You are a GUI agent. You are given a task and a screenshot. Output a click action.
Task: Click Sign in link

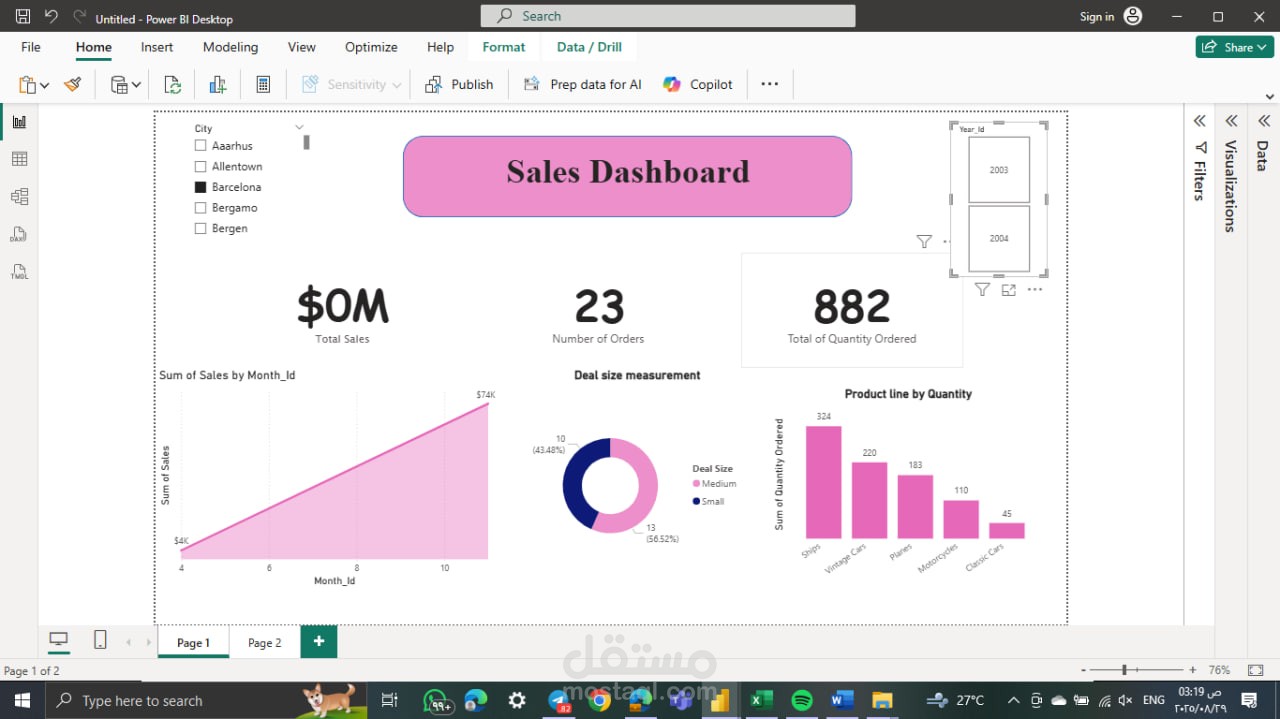pyautogui.click(x=1097, y=17)
